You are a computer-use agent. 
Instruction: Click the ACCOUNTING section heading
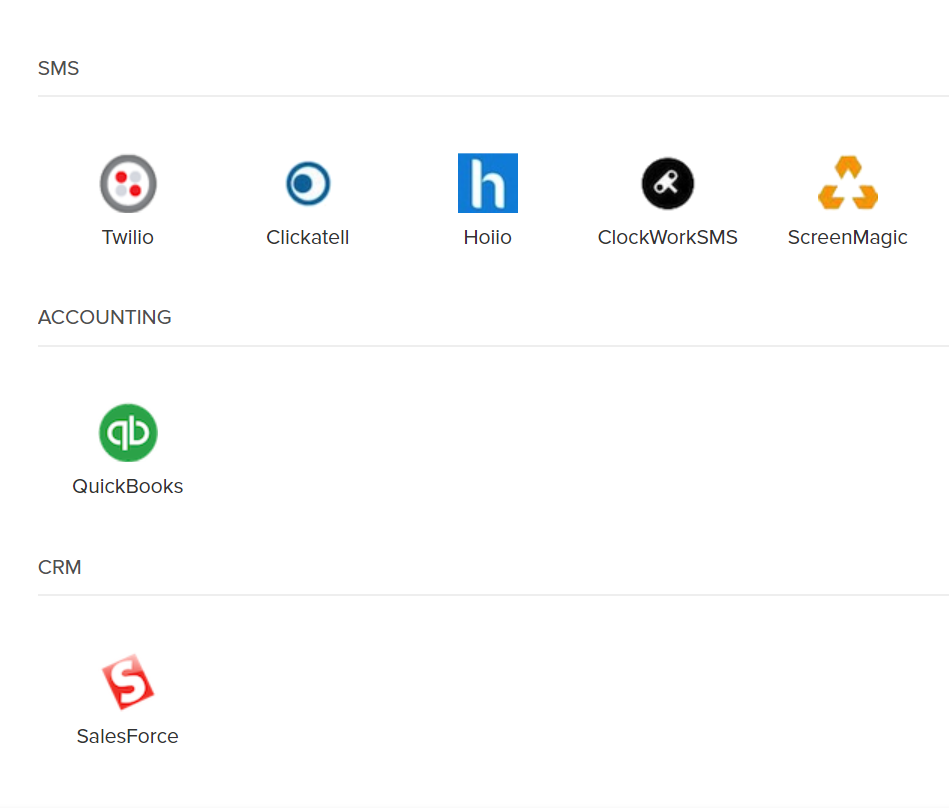pos(105,318)
